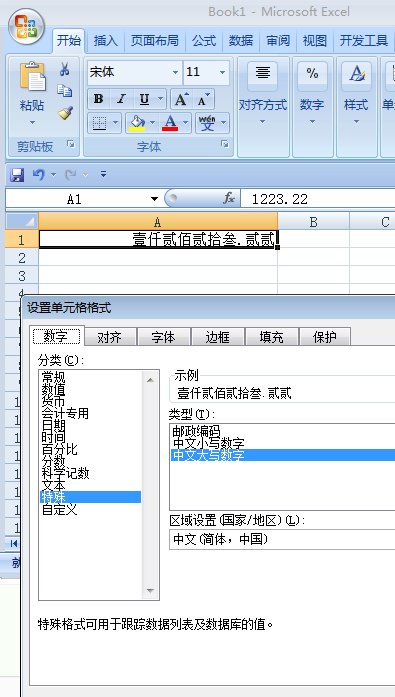Open the 视图 ribbon tab
Image resolution: width=395 pixels, height=697 pixels.
point(315,41)
